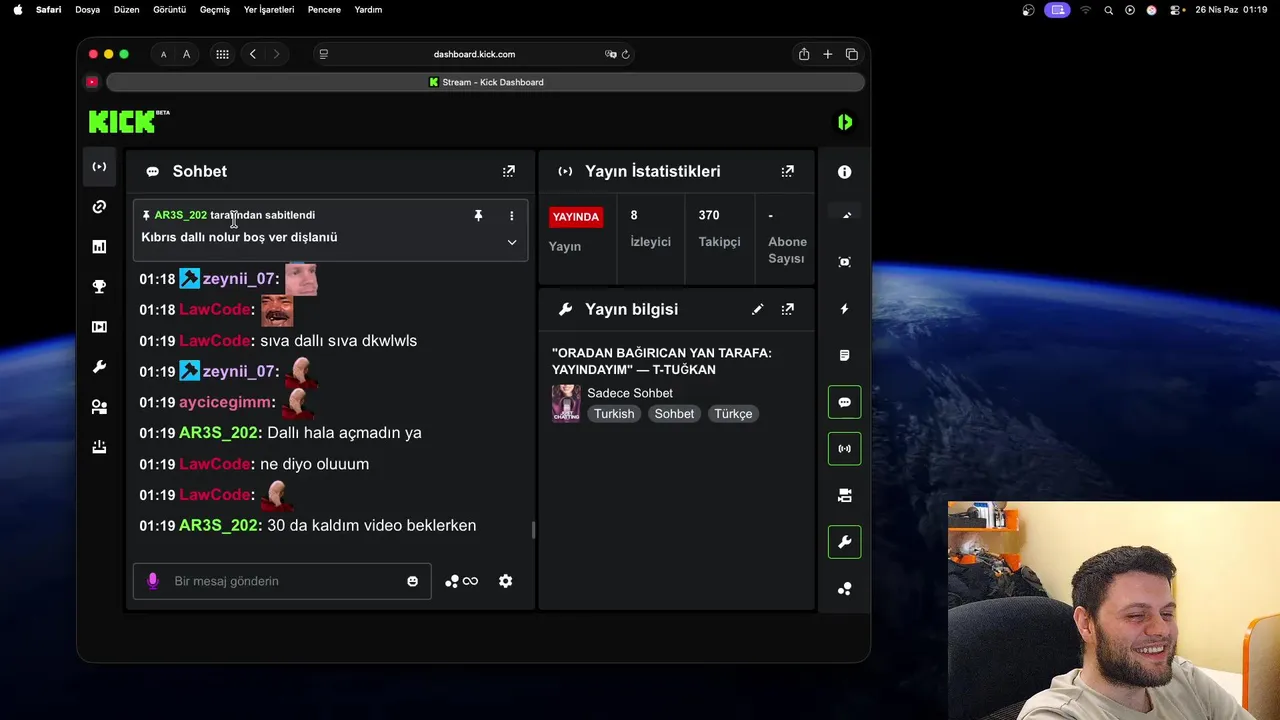Open a new Safari tab with plus
Viewport: 1280px width, 720px height.
pyautogui.click(x=827, y=54)
